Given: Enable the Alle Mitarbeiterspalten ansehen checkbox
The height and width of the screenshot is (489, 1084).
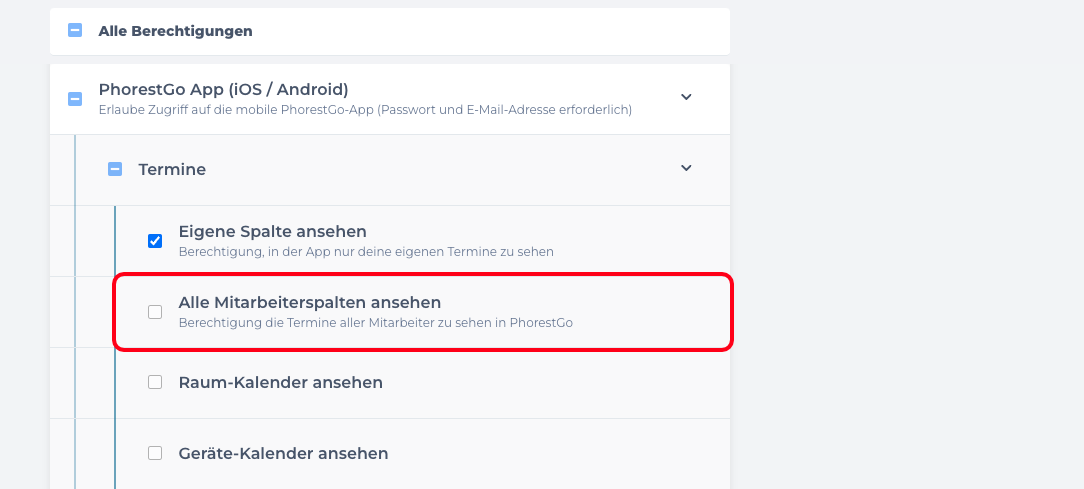Looking at the screenshot, I should pyautogui.click(x=155, y=312).
